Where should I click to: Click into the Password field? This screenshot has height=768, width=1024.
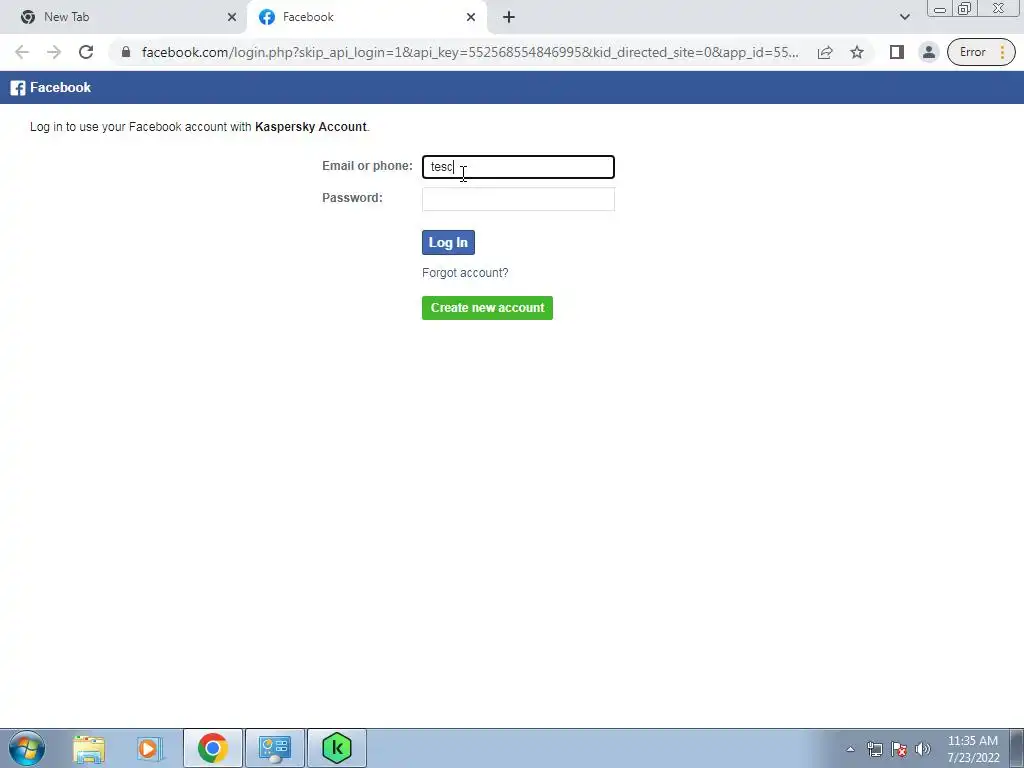point(518,199)
